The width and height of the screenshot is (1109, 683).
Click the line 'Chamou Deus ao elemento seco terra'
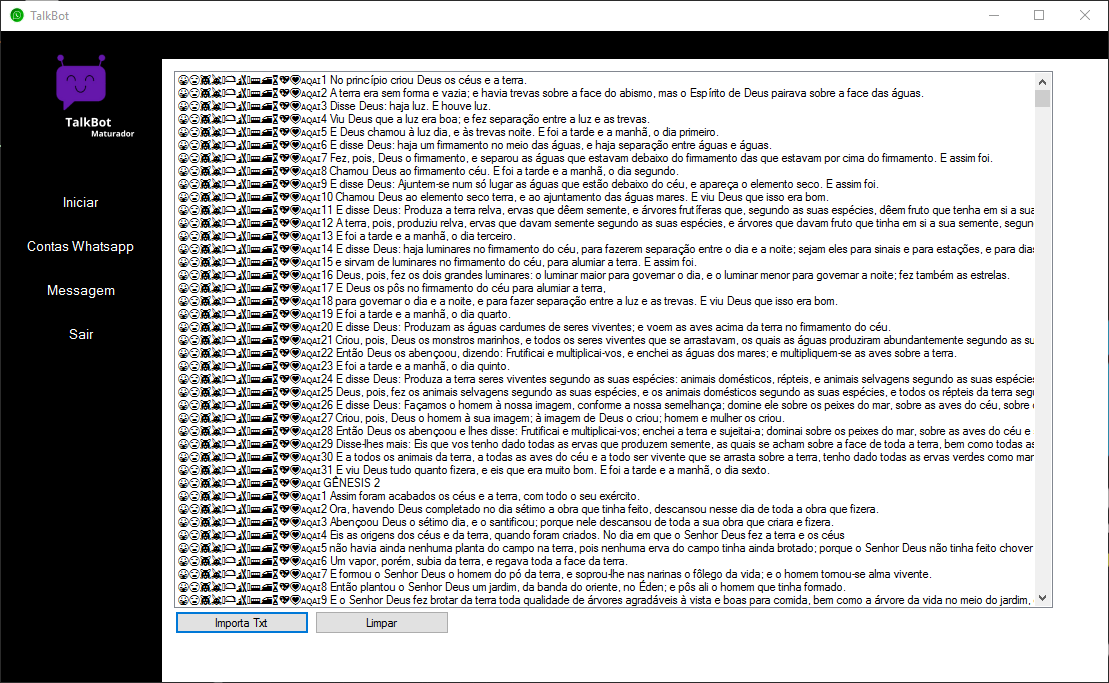point(503,197)
